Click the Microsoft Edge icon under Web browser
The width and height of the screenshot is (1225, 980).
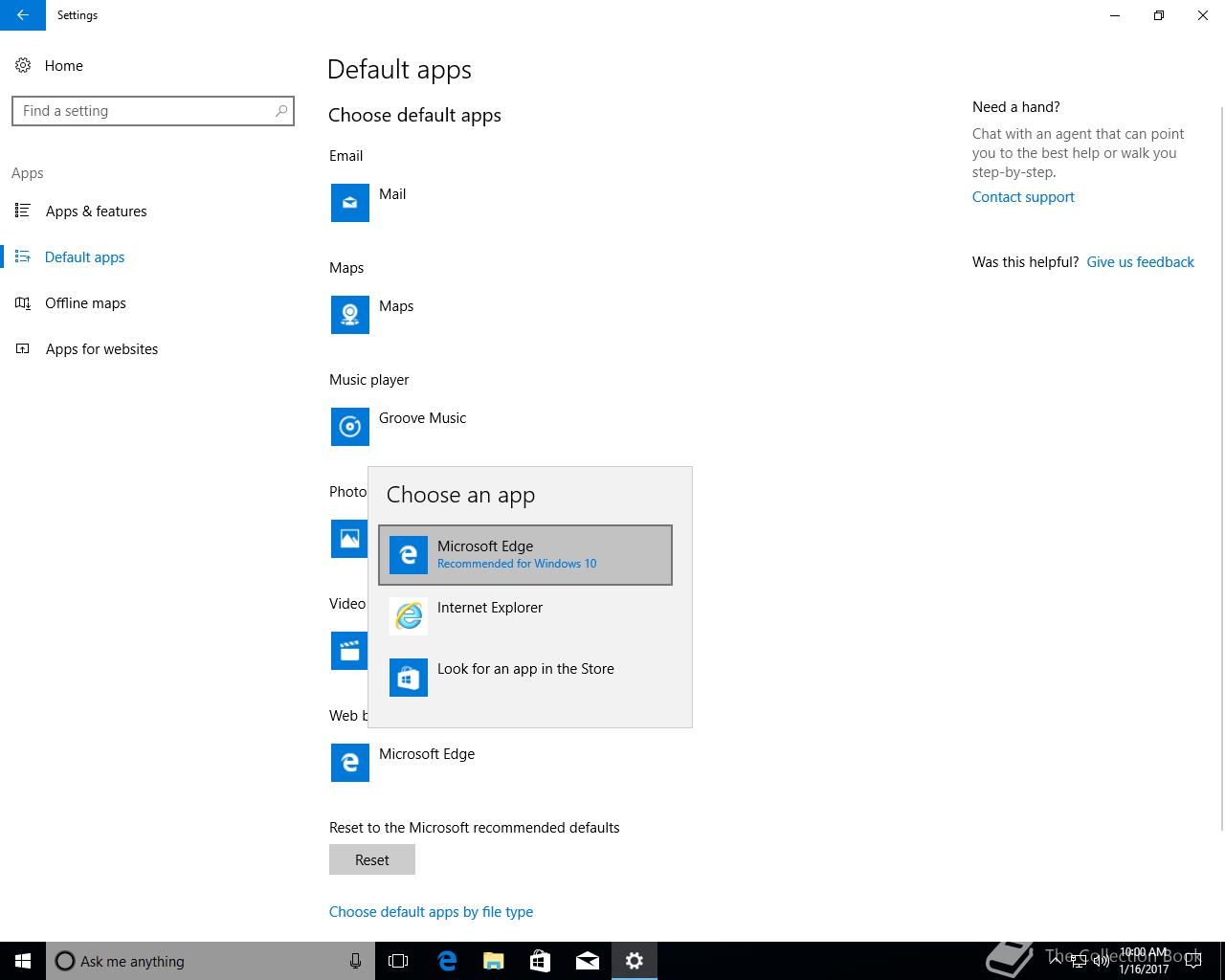tap(350, 763)
